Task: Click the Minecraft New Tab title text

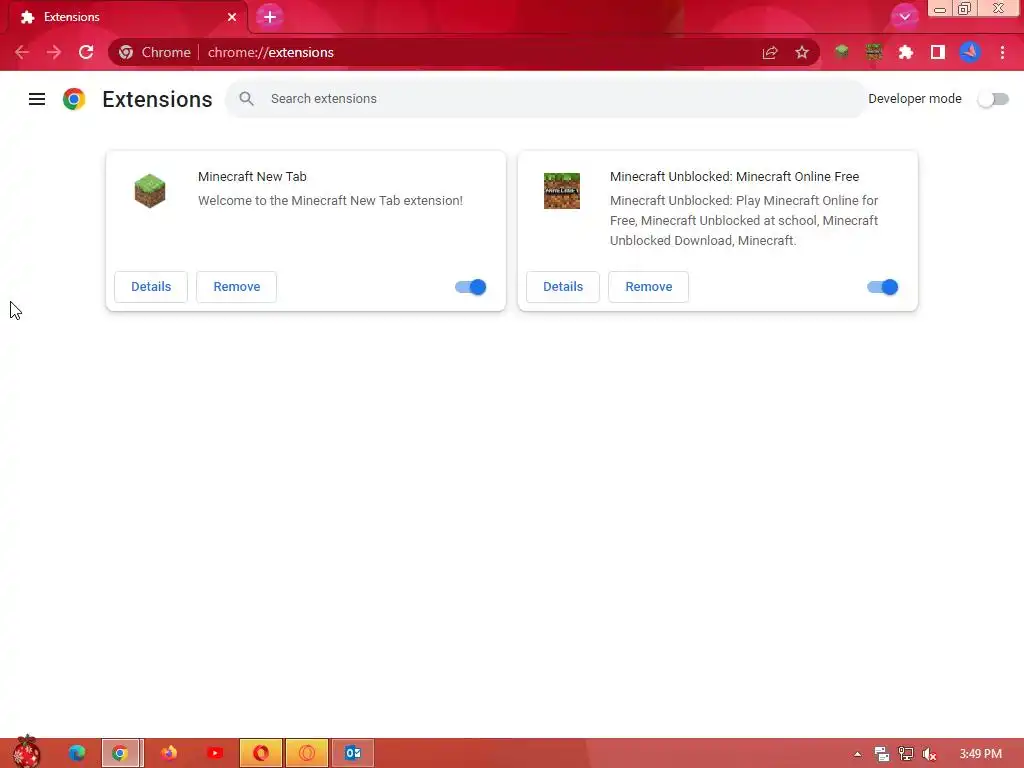Action: click(x=252, y=176)
